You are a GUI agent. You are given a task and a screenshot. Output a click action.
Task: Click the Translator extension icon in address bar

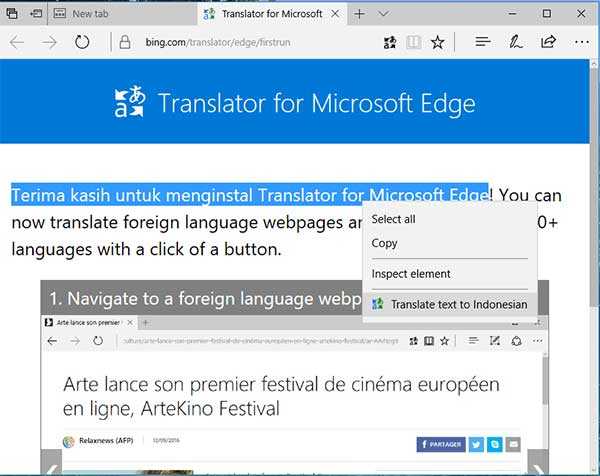(390, 42)
